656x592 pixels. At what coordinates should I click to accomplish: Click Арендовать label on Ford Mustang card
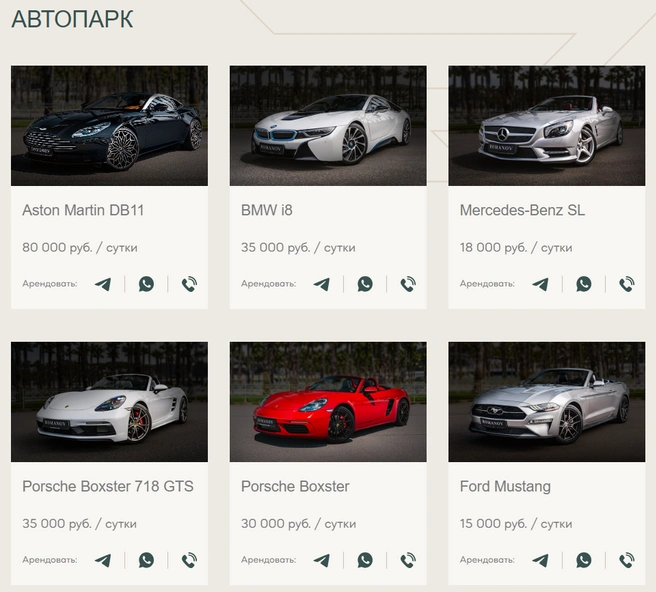pyautogui.click(x=487, y=560)
